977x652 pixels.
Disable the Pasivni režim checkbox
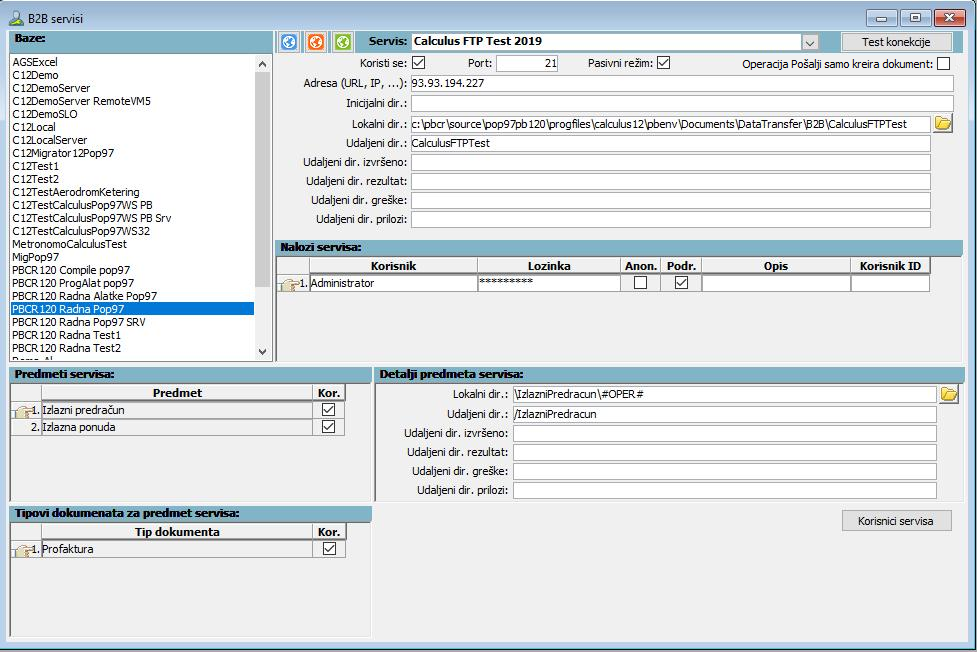[x=663, y=64]
